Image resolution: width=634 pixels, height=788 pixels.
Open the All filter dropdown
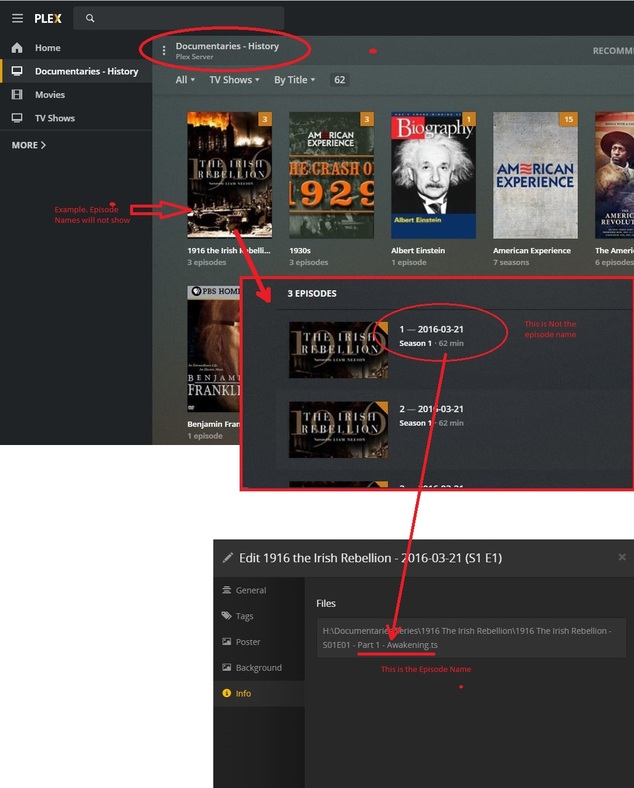185,79
